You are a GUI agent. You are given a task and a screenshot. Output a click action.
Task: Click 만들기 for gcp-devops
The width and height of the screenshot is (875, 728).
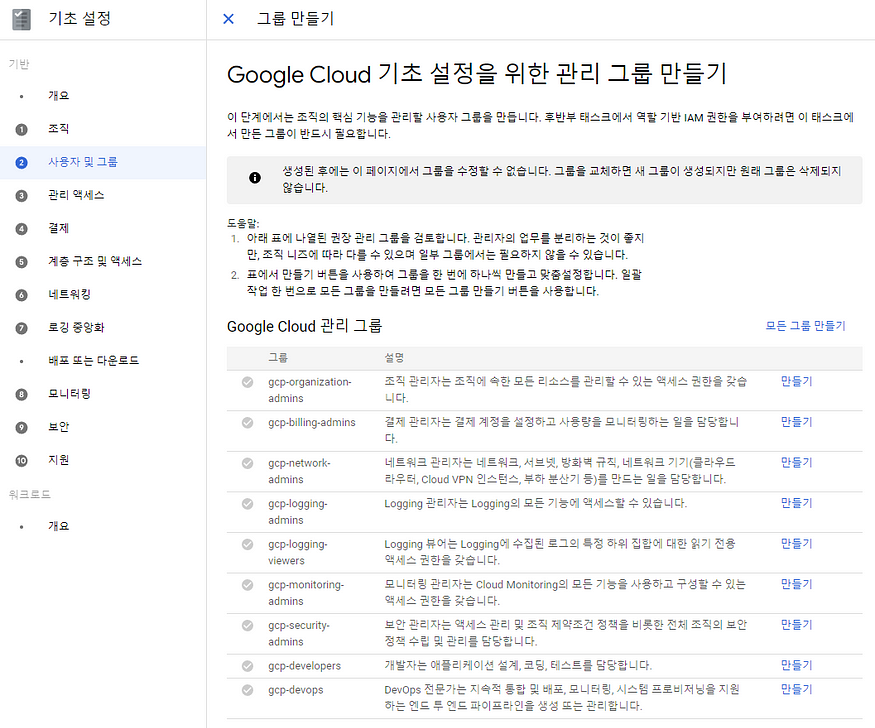(x=796, y=690)
